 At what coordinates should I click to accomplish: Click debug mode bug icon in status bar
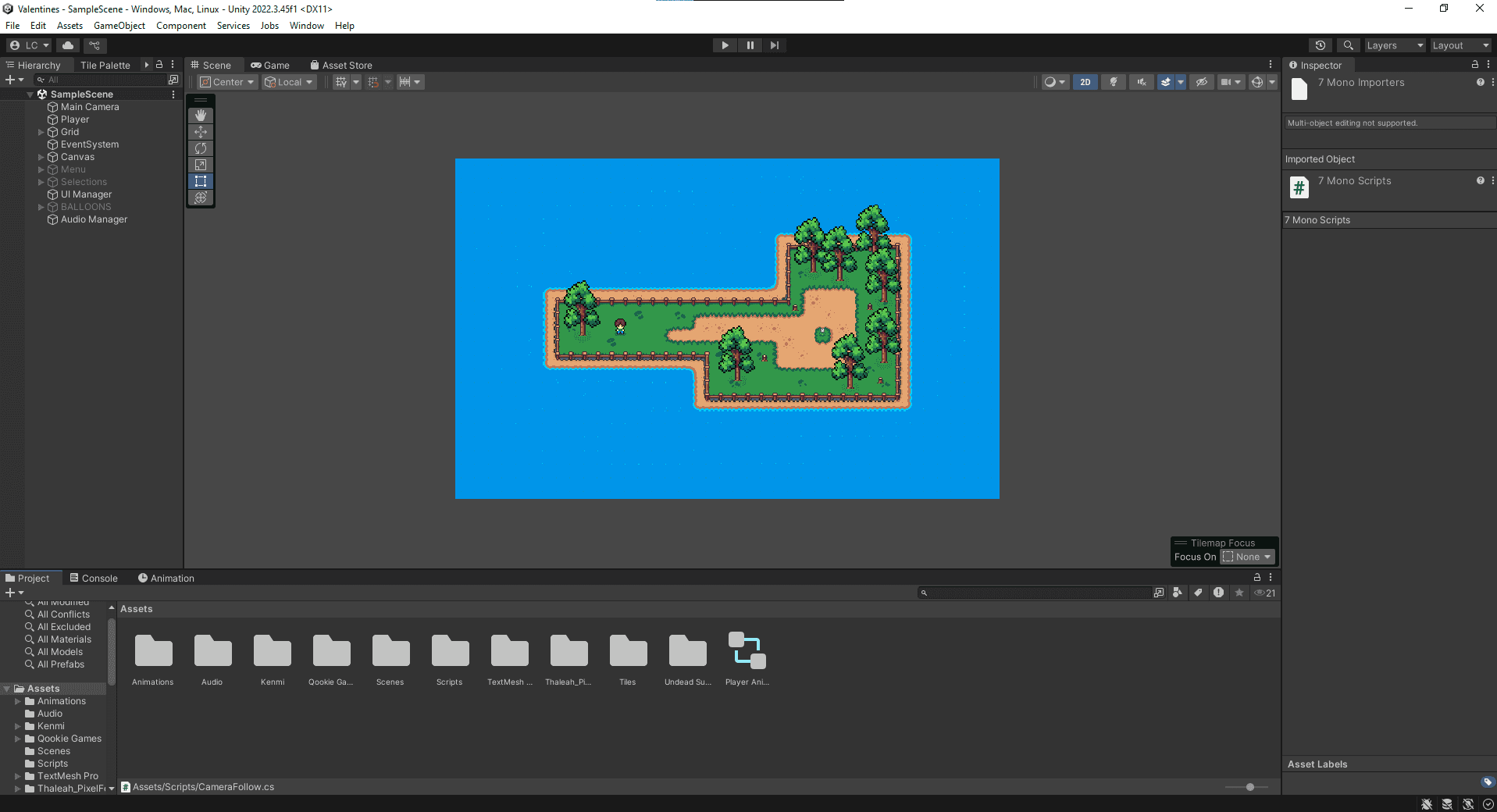click(1427, 804)
